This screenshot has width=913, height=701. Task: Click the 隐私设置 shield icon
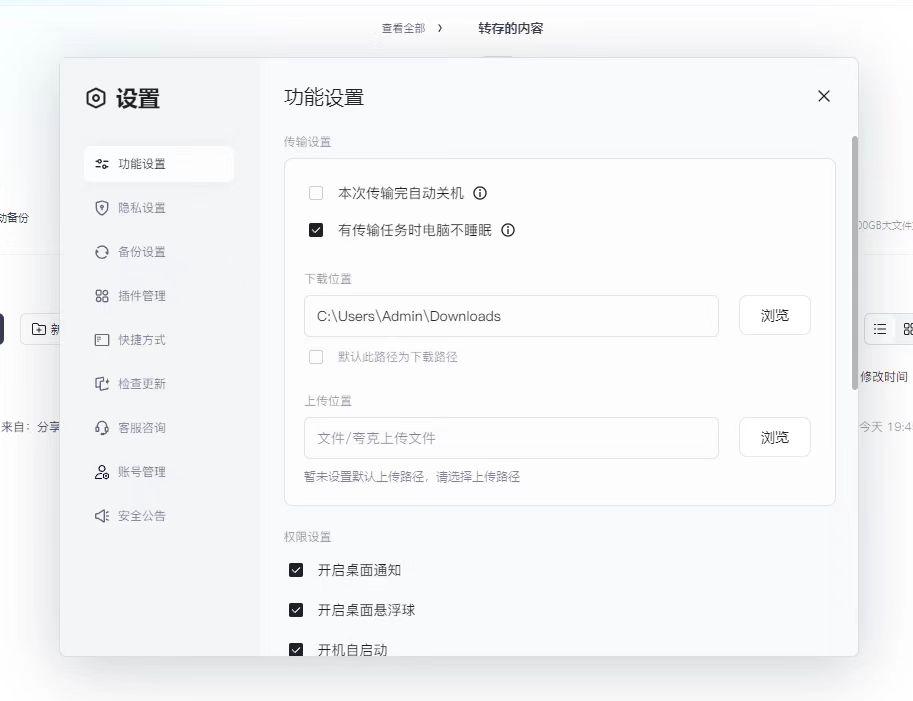(101, 208)
